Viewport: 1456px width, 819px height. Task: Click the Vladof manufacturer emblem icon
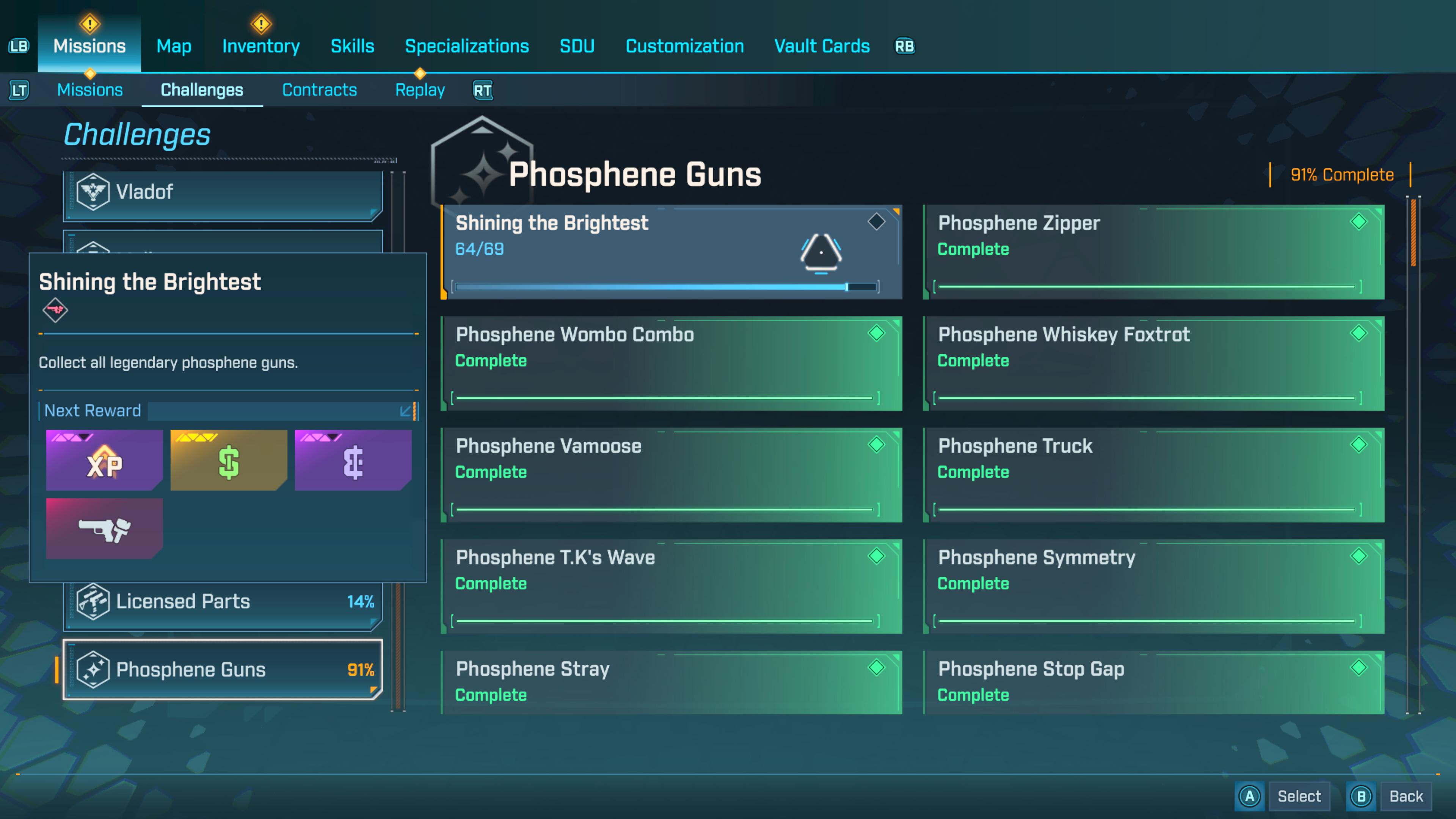tap(93, 192)
